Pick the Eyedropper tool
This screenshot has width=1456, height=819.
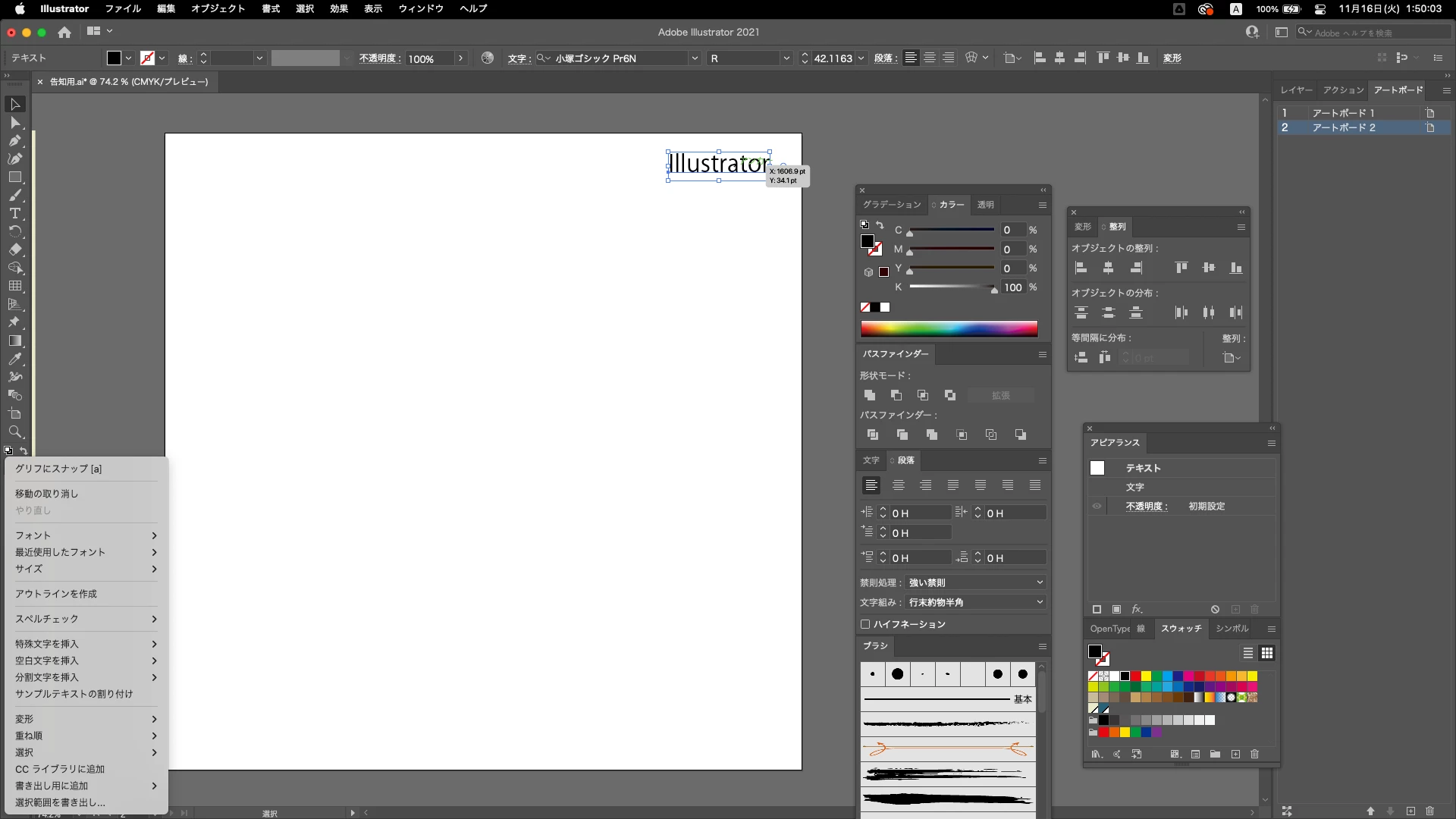[x=14, y=359]
